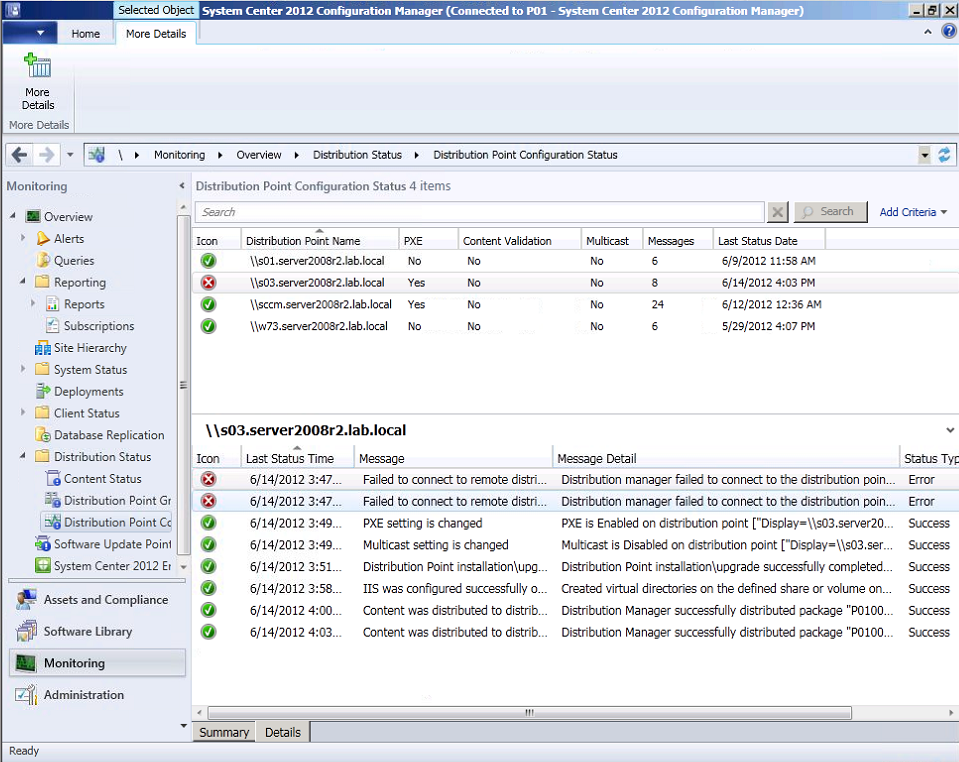Expand the System Status tree node
The image size is (959, 762).
23,369
